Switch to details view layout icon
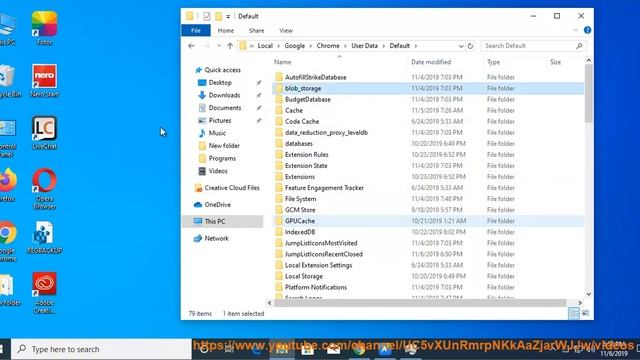 click(574, 313)
